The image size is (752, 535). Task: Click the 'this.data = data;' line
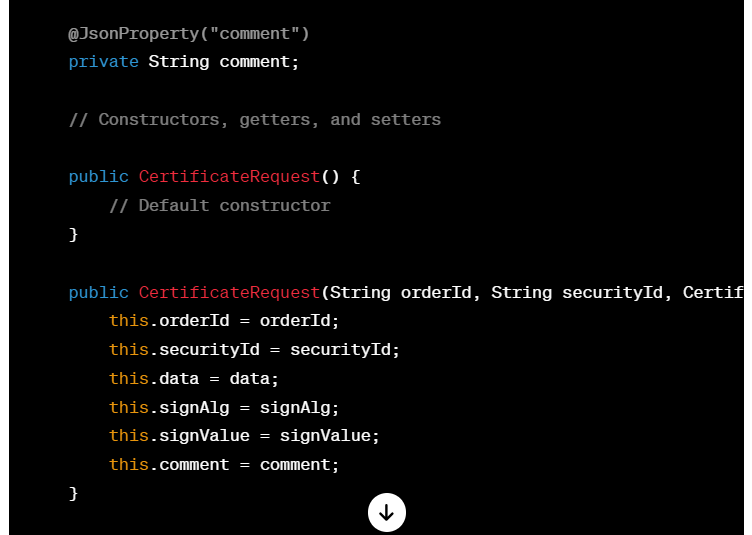[x=194, y=379]
